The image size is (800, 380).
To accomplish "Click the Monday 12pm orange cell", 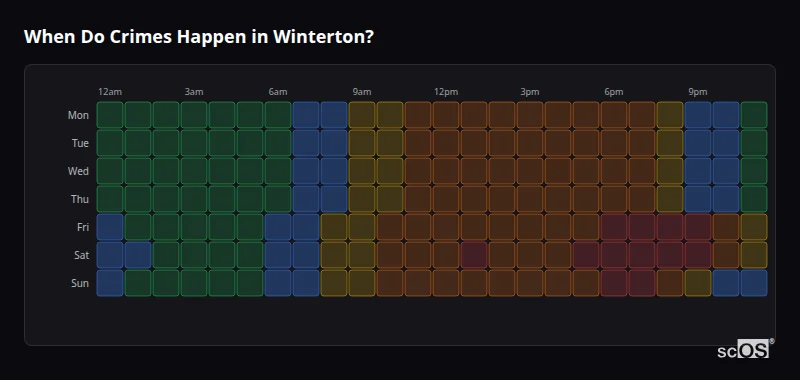I will [446, 115].
